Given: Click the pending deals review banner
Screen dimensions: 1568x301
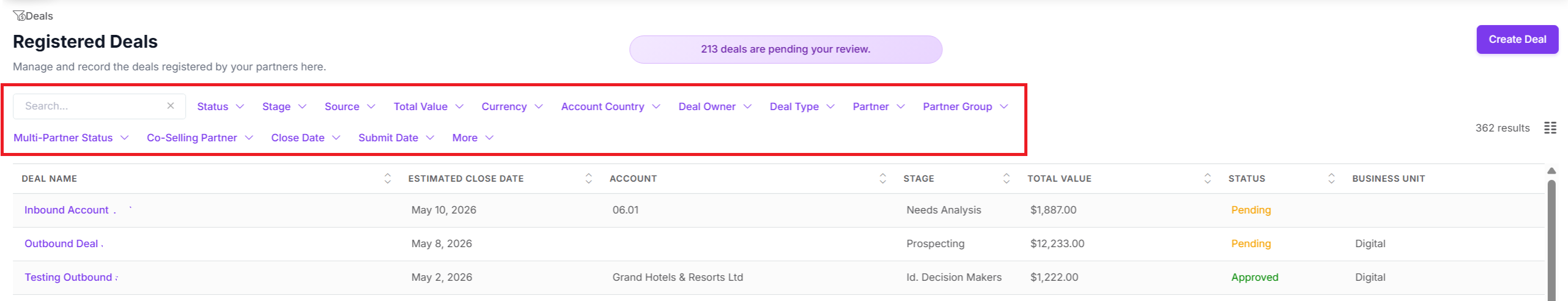Looking at the screenshot, I should click(x=785, y=49).
